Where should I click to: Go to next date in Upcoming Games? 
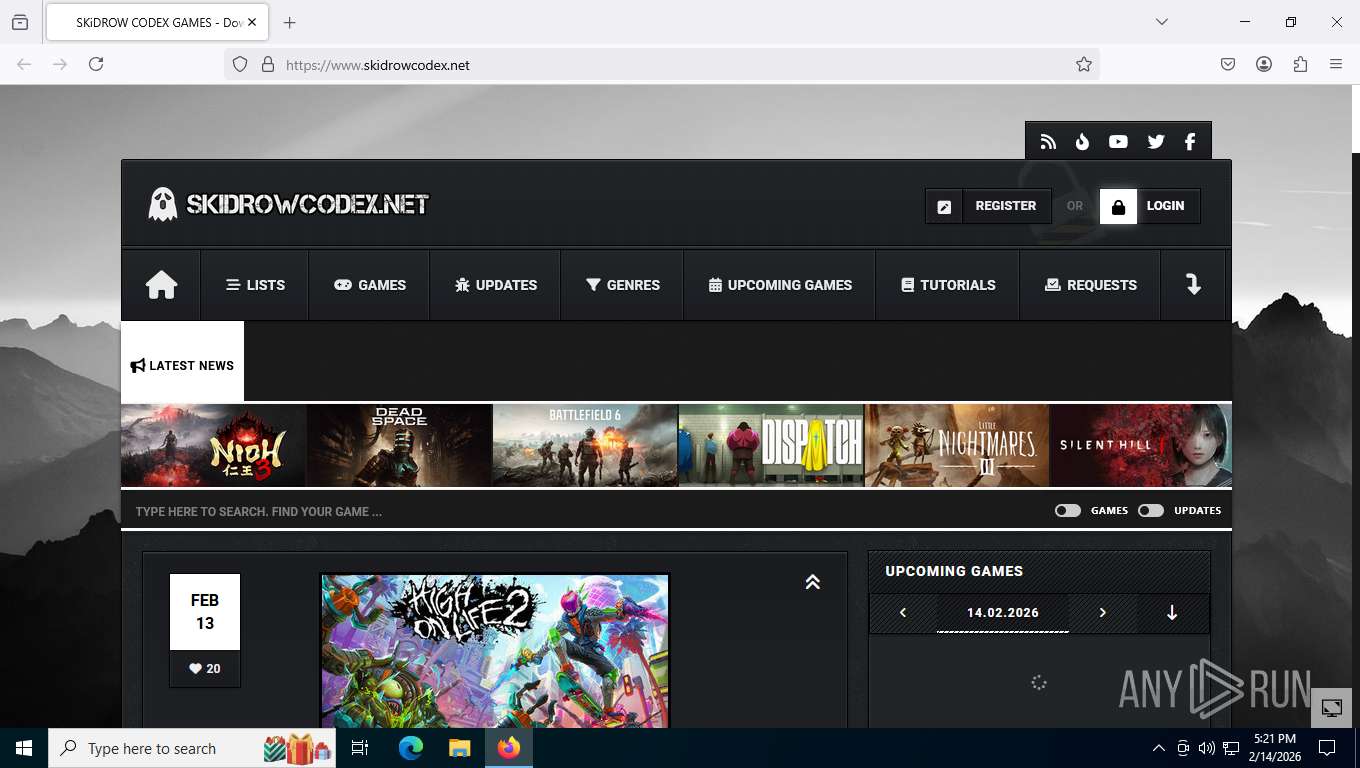(1103, 613)
